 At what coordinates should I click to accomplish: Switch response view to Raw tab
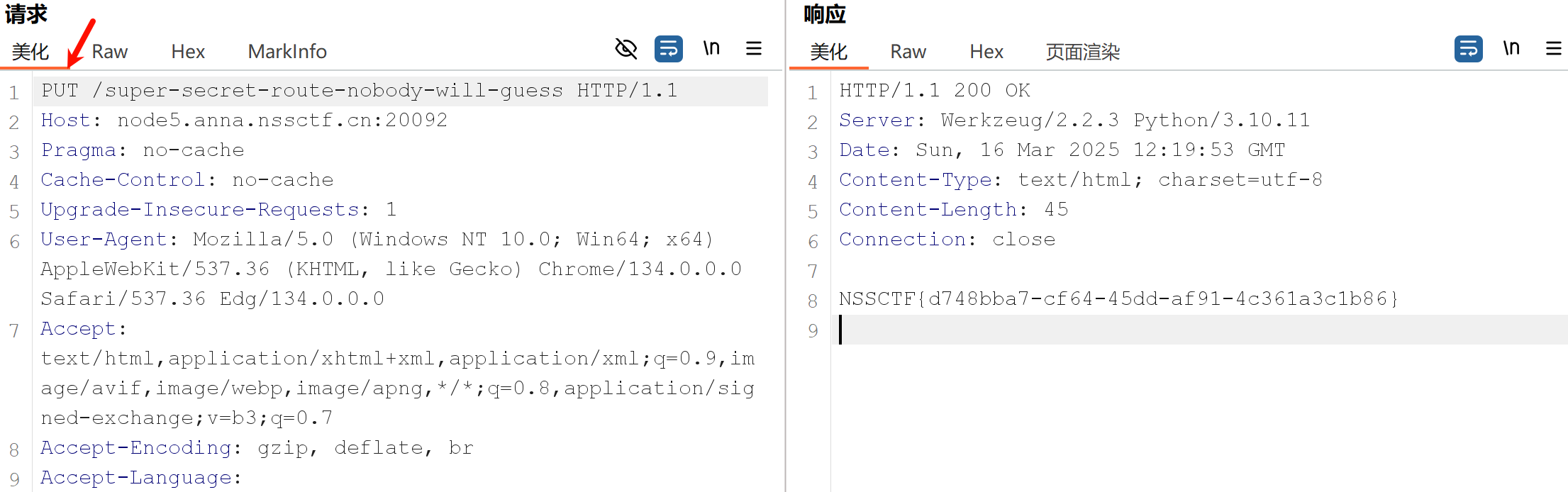(908, 52)
